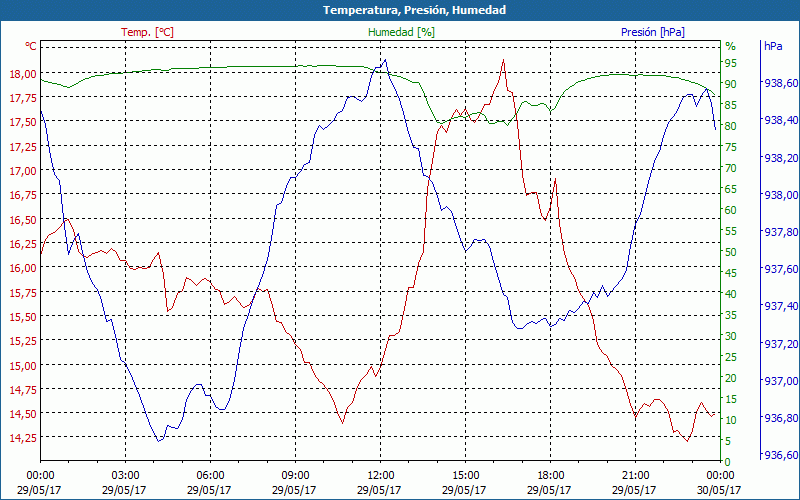
Task: Click pressure axis value 938,60
Action: [779, 83]
